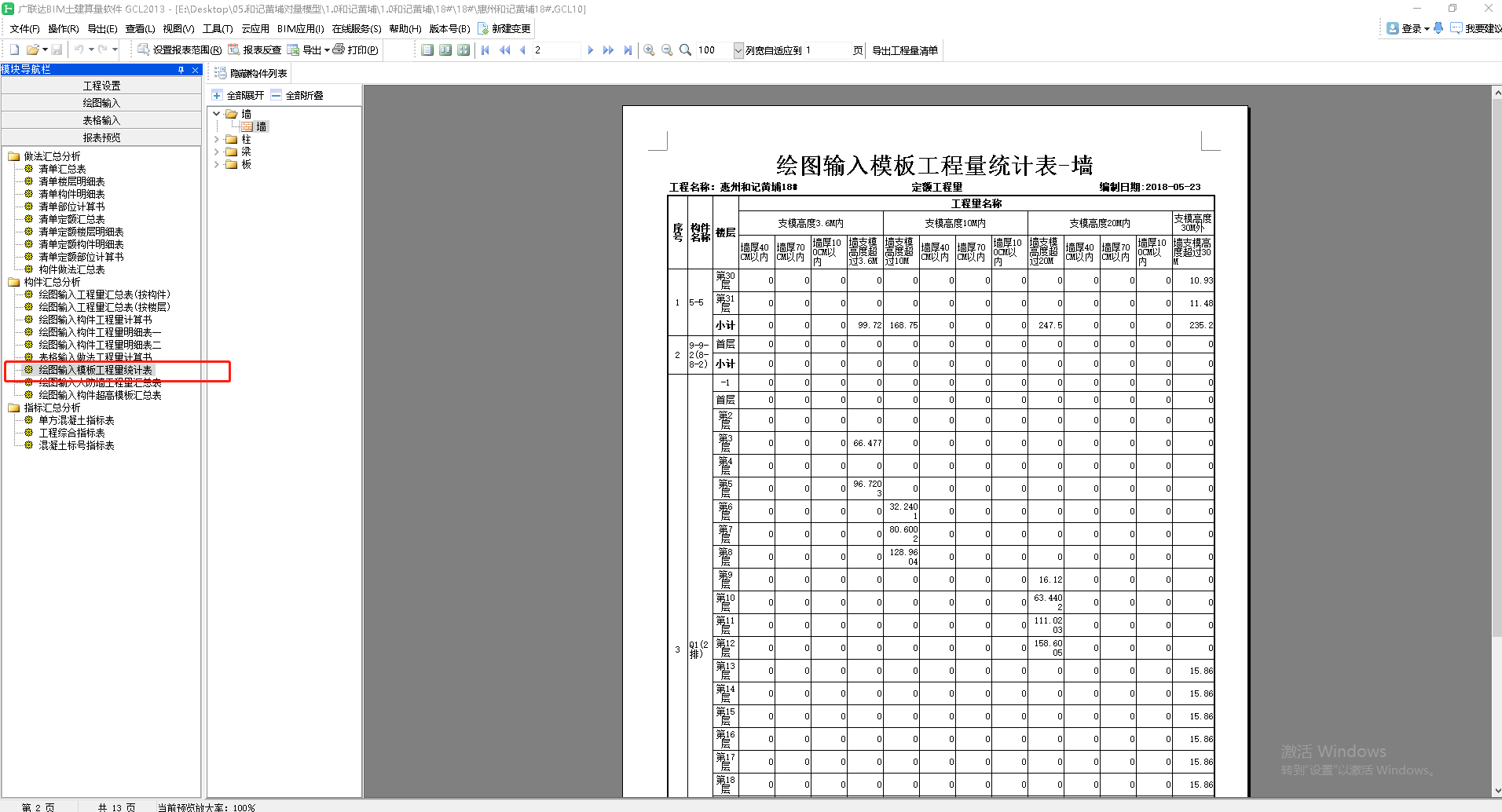Screen dimensions: 1502x812
Task: Click 我要建议 feedback button
Action: pos(1475,28)
